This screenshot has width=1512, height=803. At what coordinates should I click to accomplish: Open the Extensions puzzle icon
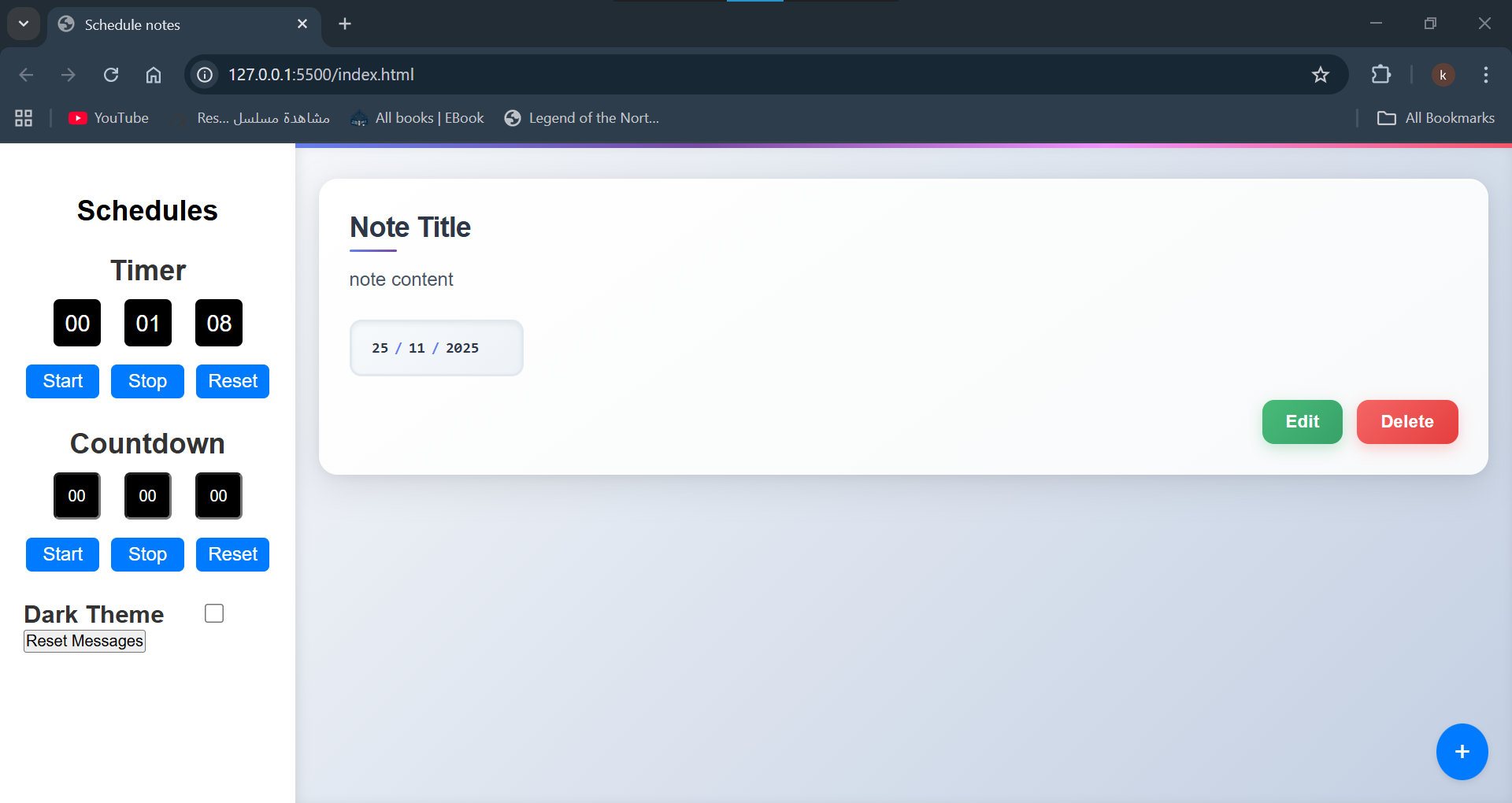(1380, 75)
